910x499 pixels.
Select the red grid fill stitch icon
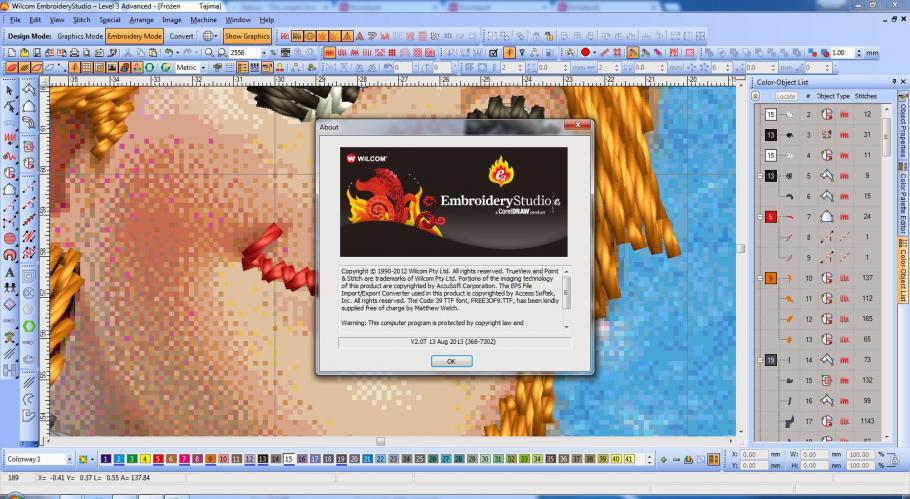pyautogui.click(x=392, y=52)
